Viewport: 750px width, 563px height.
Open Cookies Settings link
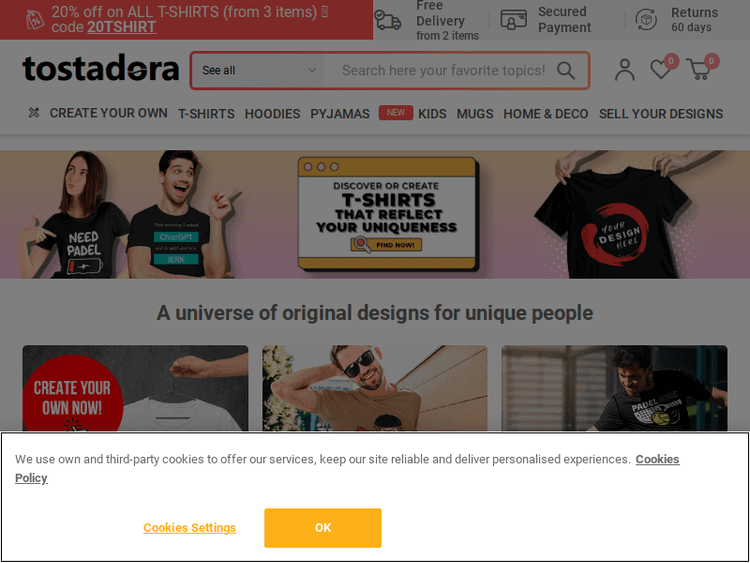pyautogui.click(x=189, y=528)
